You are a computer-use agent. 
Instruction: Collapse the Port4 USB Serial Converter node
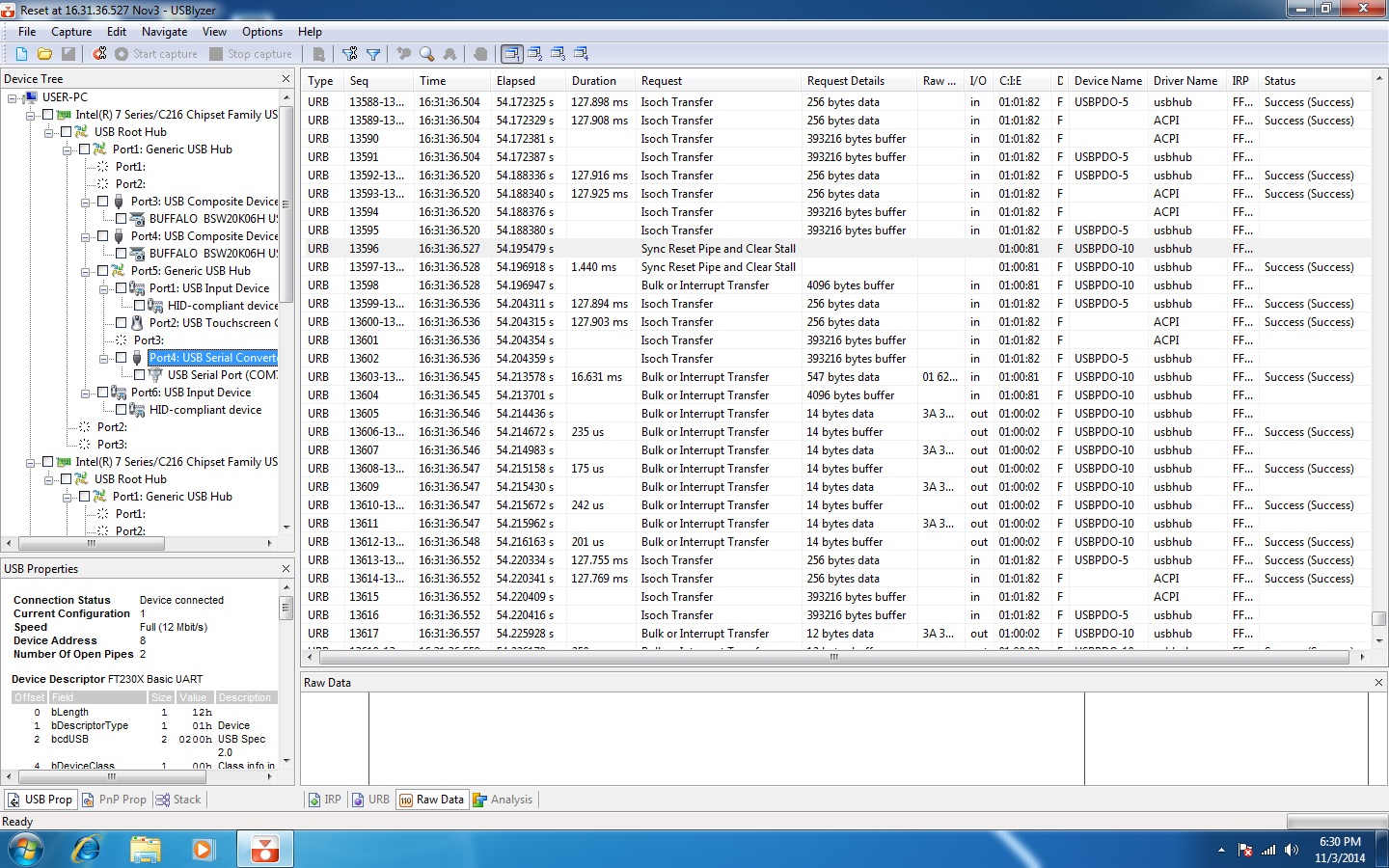tap(104, 358)
